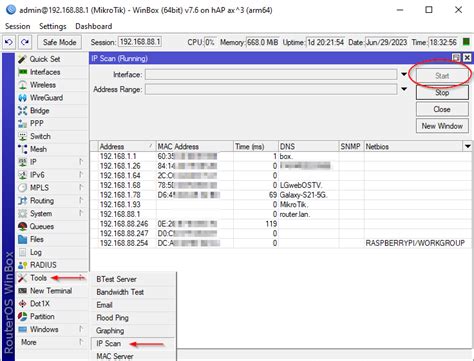Select row with address 192.168.1.1
This screenshot has width=474, height=361.
click(x=281, y=156)
